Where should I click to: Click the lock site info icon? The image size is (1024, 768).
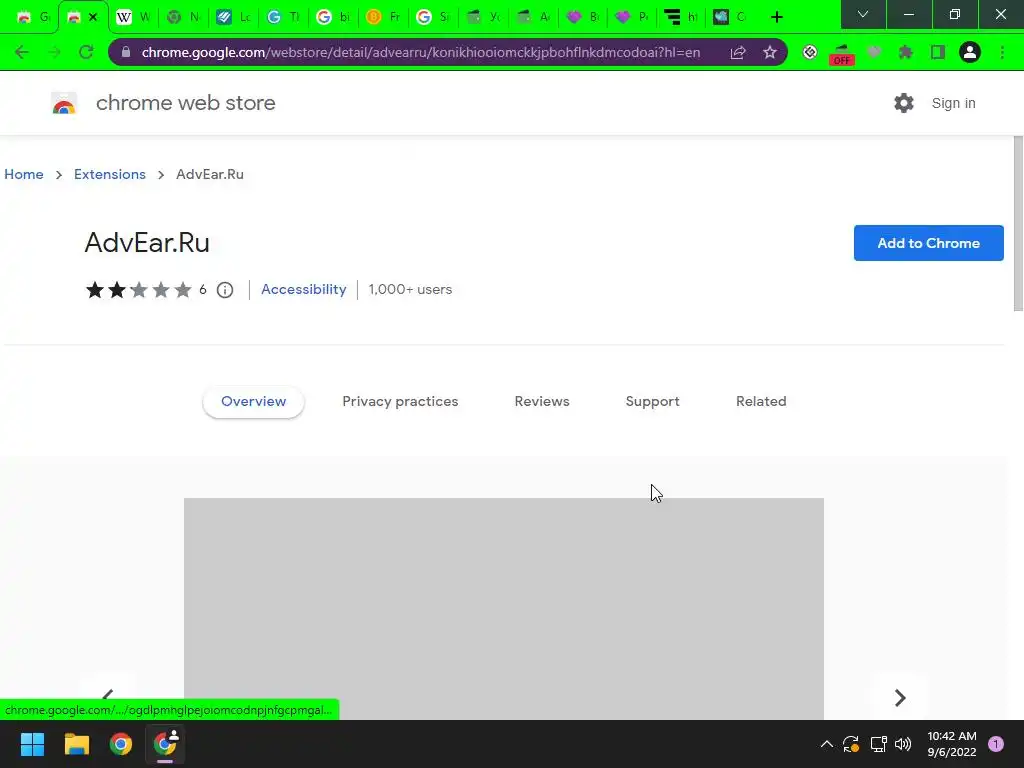tap(126, 52)
